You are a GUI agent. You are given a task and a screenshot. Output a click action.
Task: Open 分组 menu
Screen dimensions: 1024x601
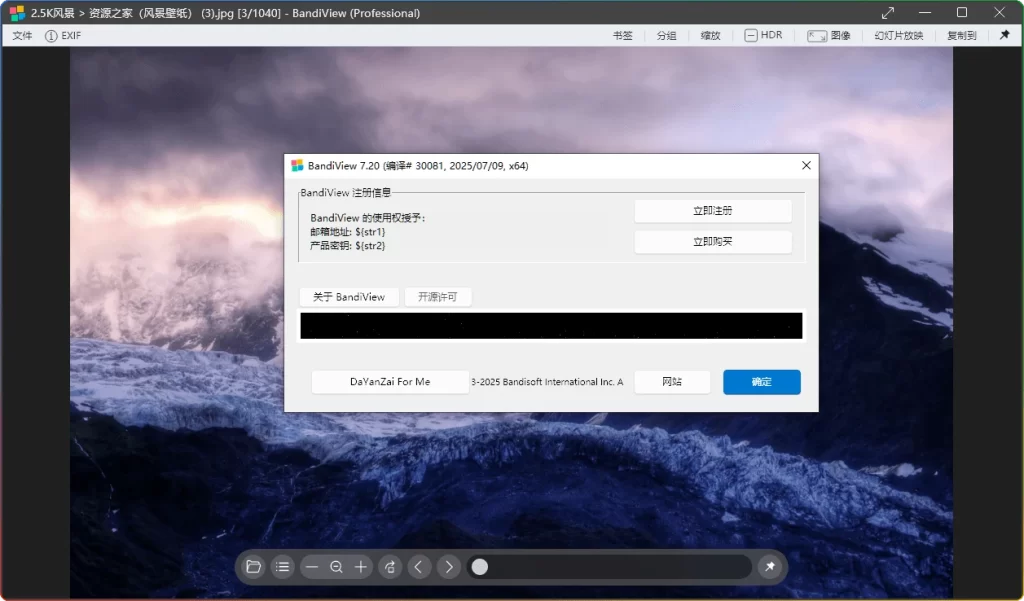pos(666,35)
